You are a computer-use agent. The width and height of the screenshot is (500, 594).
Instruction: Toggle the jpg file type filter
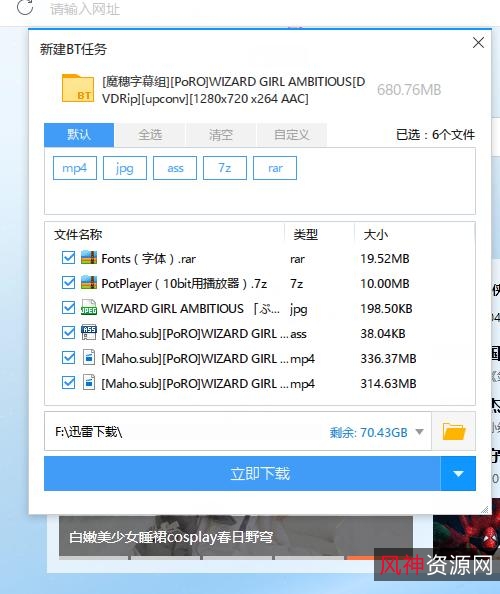[x=125, y=168]
